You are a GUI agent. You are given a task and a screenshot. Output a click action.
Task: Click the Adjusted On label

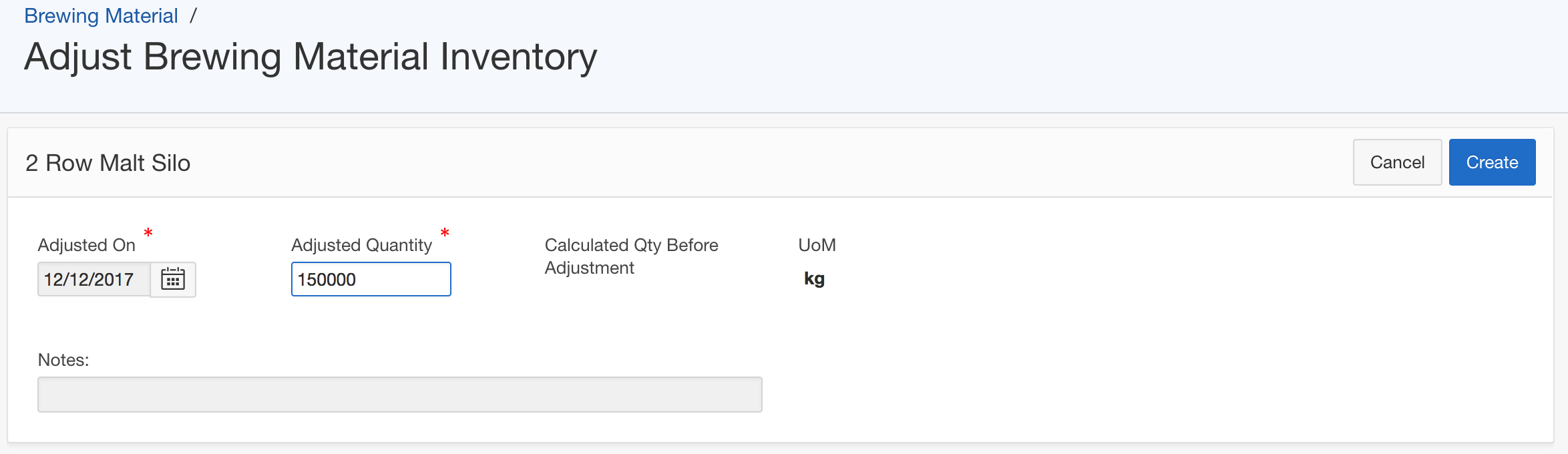87,245
